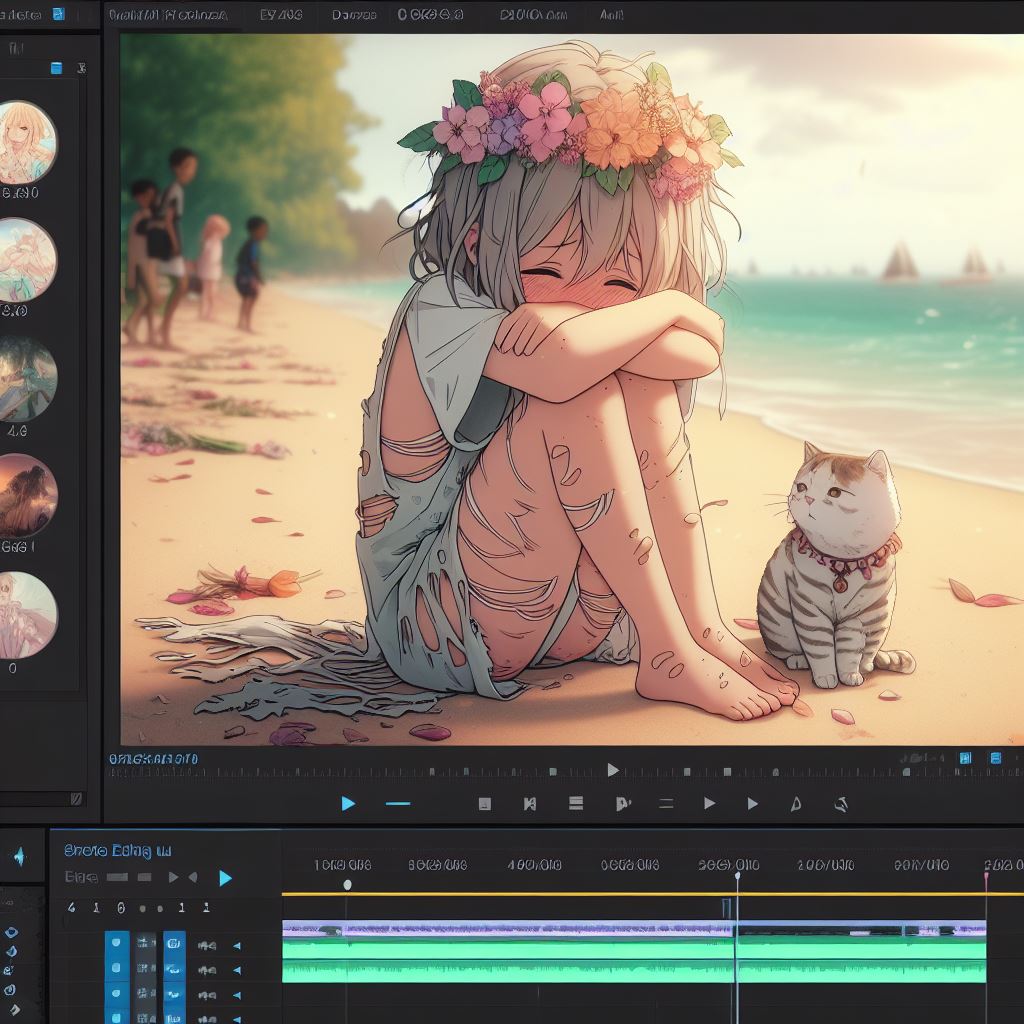Select the pink figure circular thumbnail at the list bottom
The image size is (1024, 1024).
[27, 615]
